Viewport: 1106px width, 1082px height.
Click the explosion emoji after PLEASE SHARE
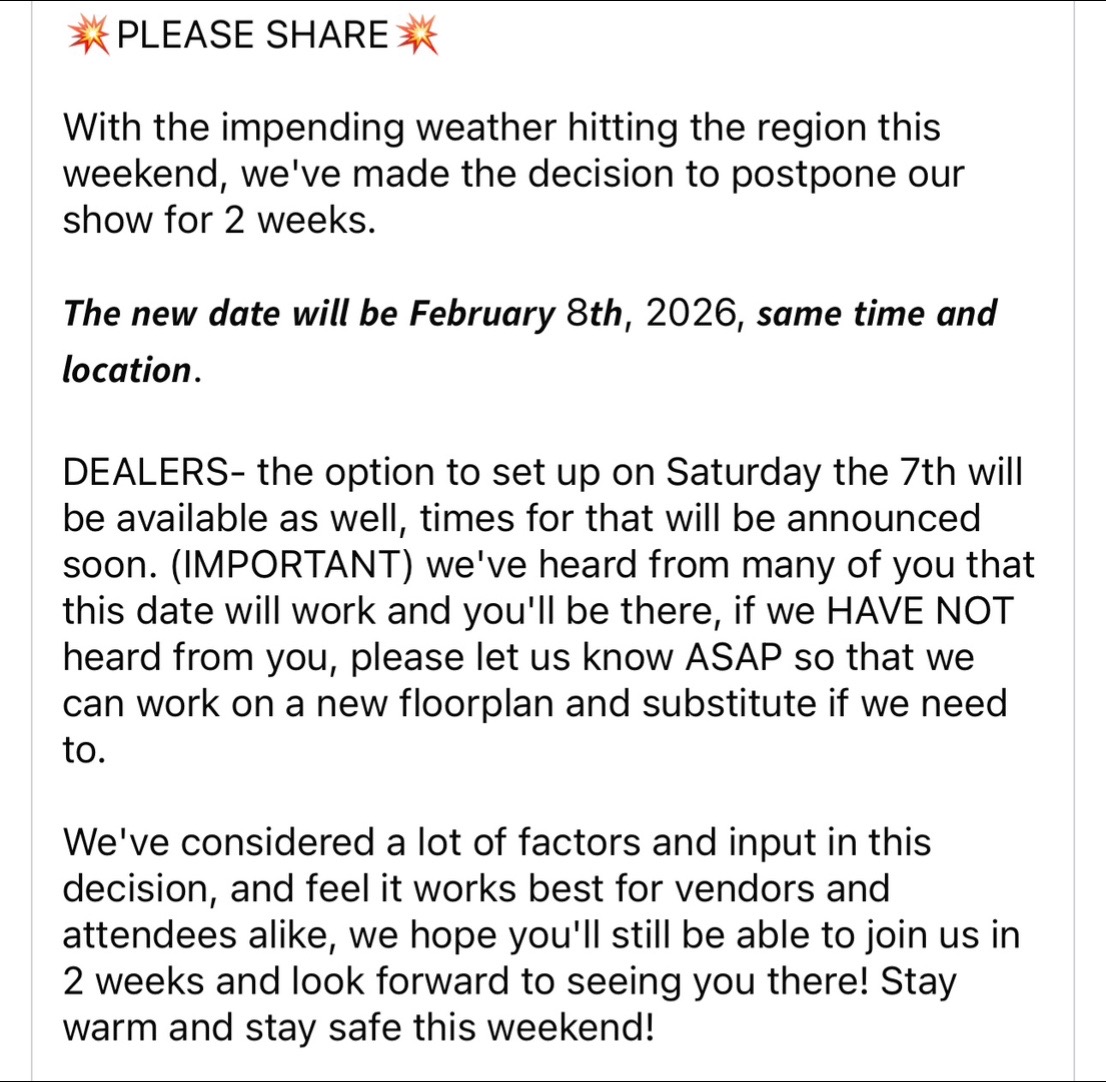coord(417,35)
